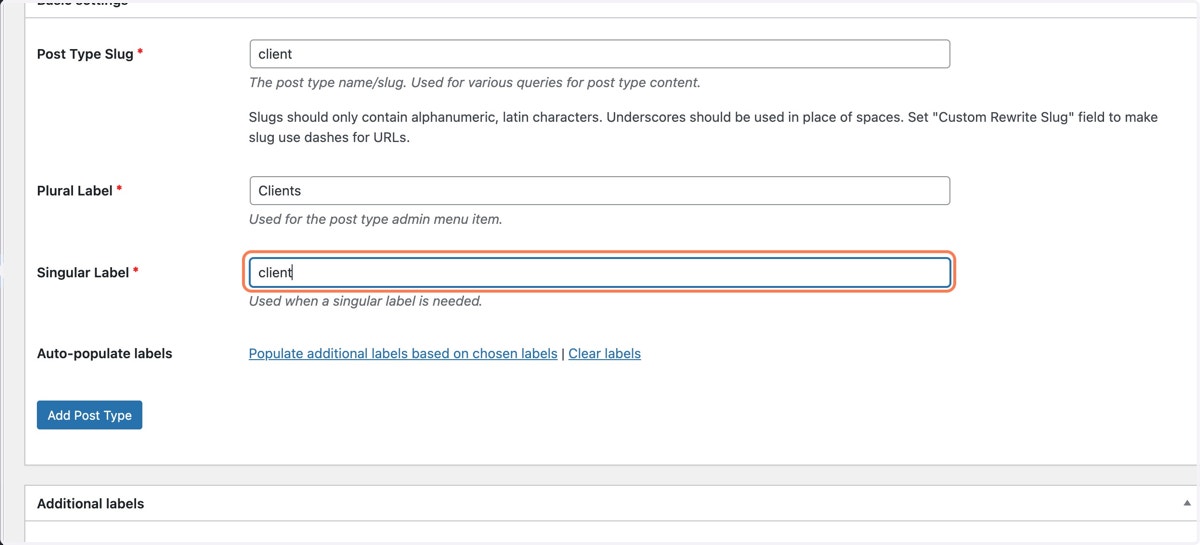Click the Additional labels panel heading

(90, 503)
